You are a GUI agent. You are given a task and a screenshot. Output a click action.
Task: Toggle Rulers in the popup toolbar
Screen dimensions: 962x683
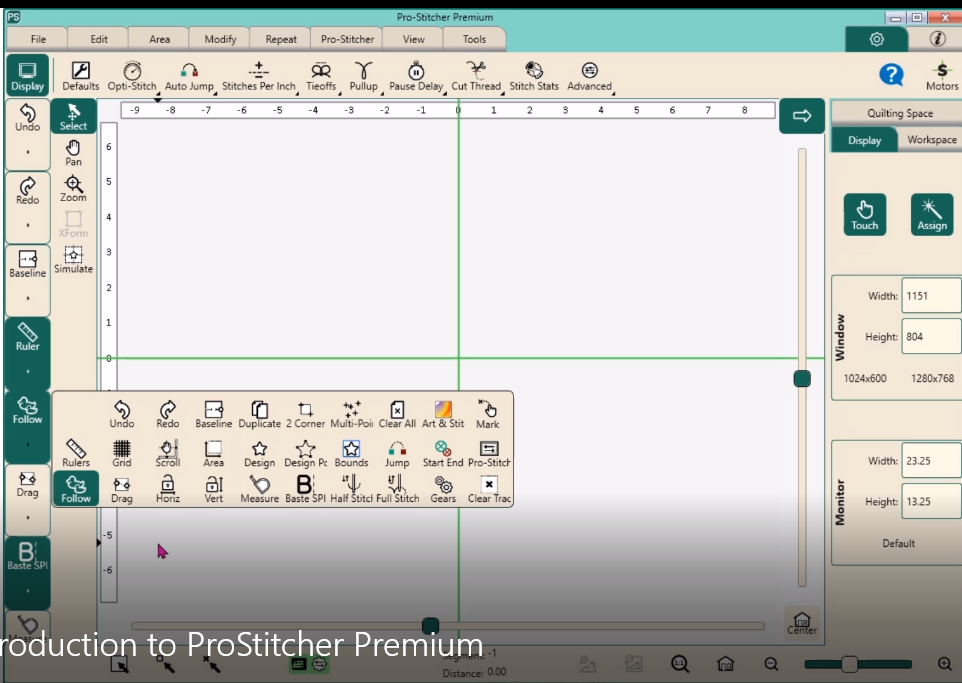point(76,453)
